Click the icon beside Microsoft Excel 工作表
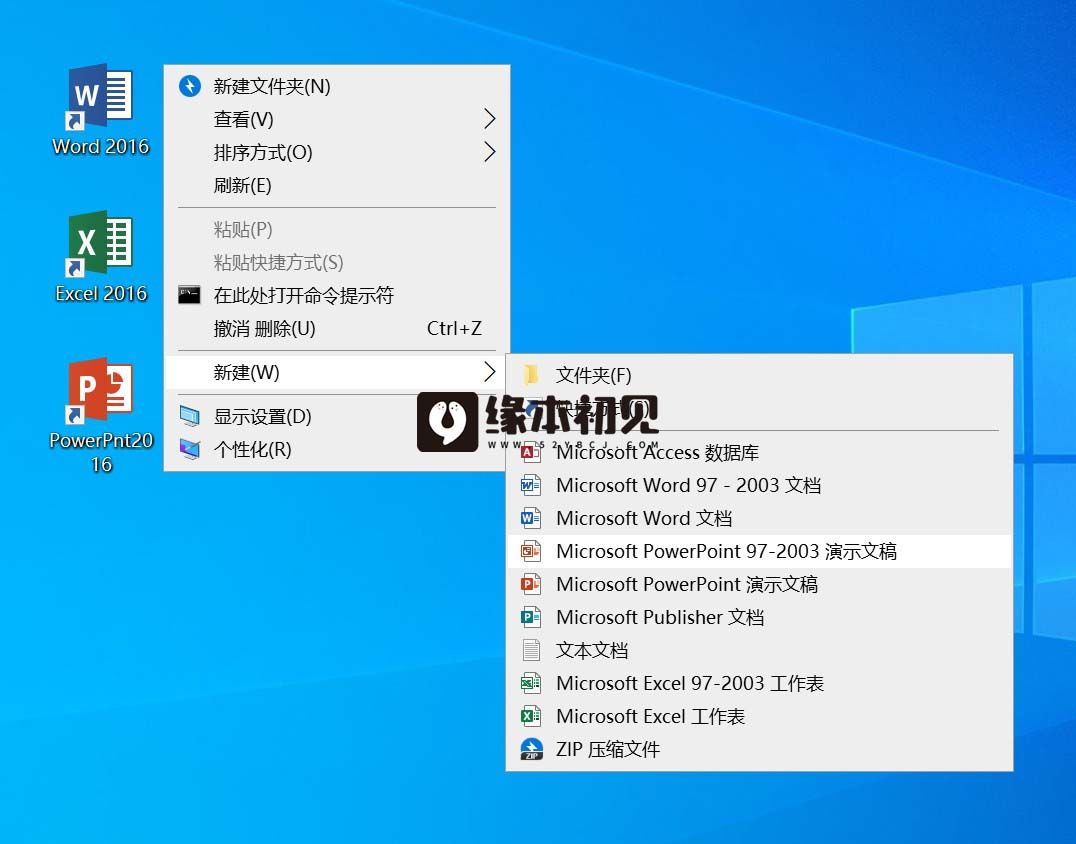 pos(530,716)
